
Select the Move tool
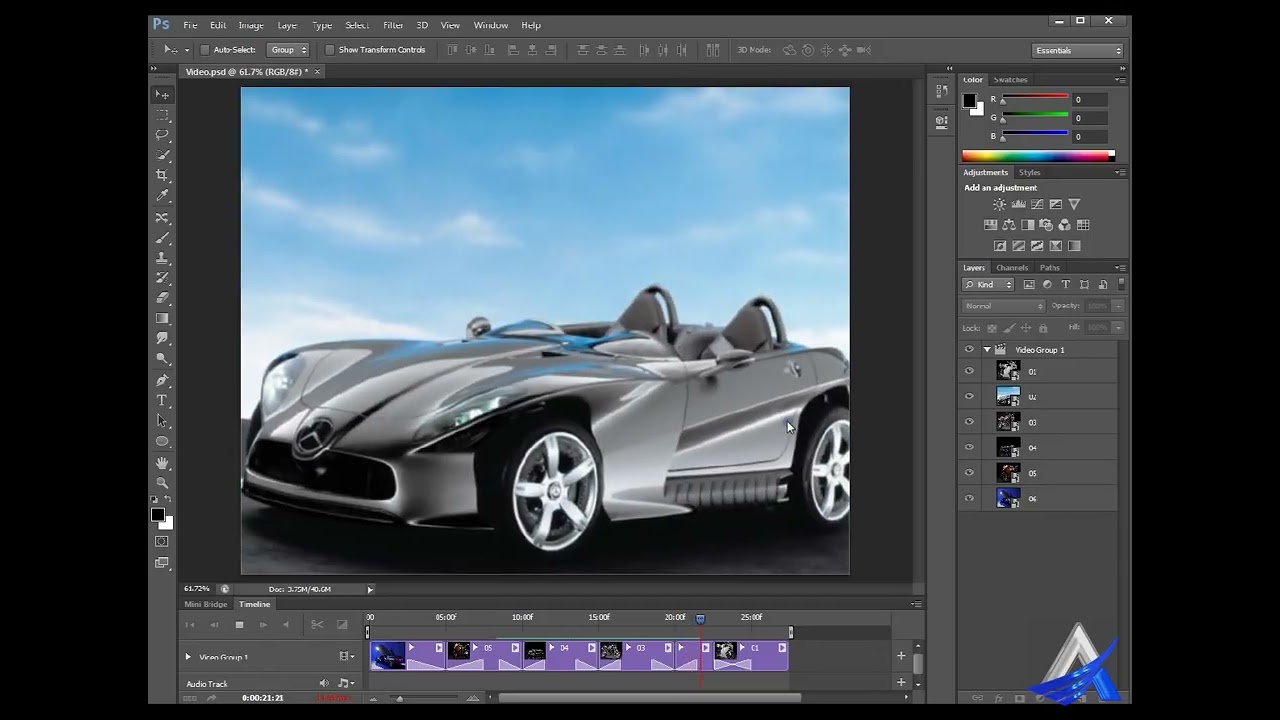coord(162,94)
